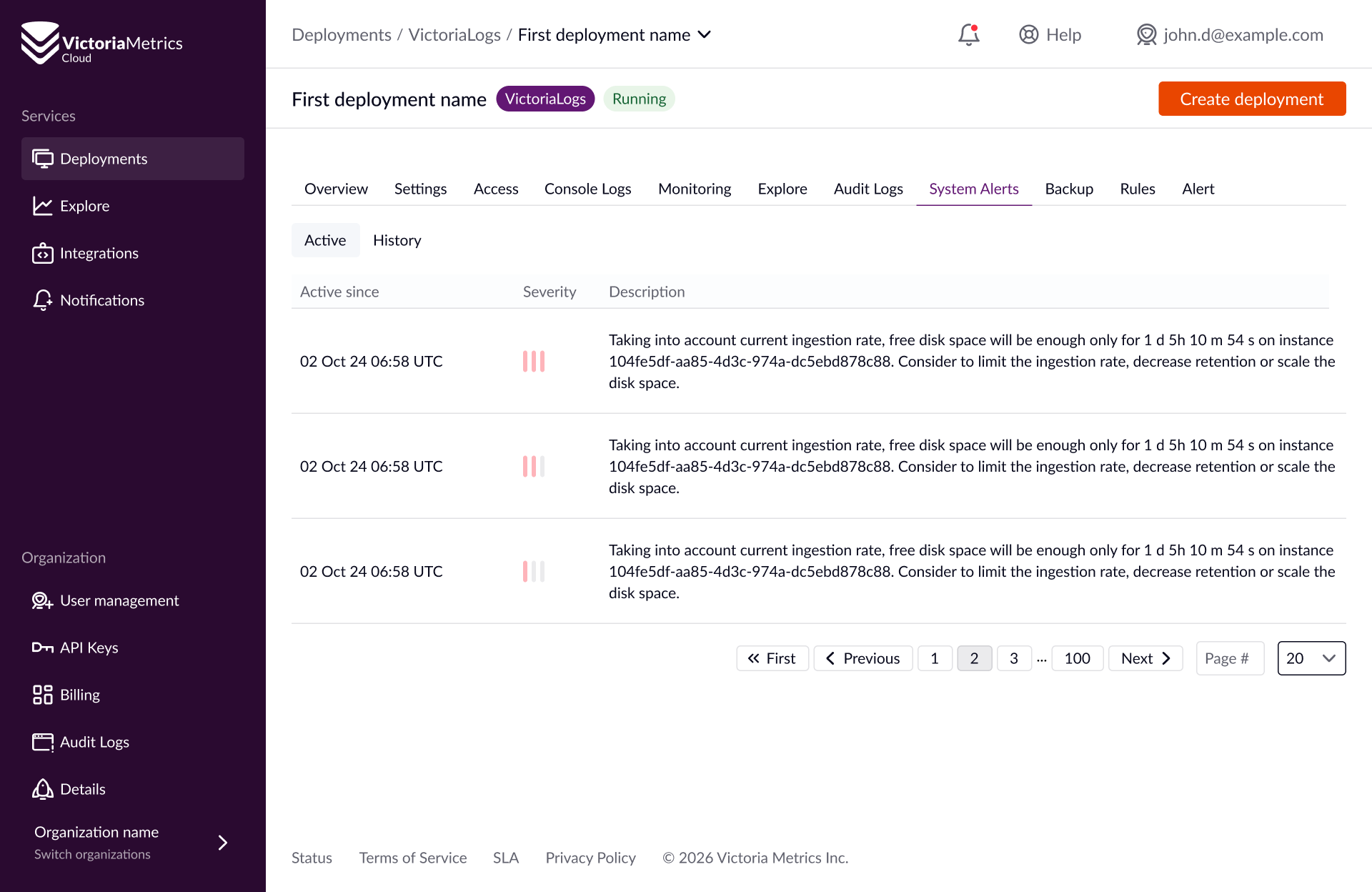This screenshot has width=1372, height=892.
Task: Switch to the Console Logs tab
Action: [587, 189]
